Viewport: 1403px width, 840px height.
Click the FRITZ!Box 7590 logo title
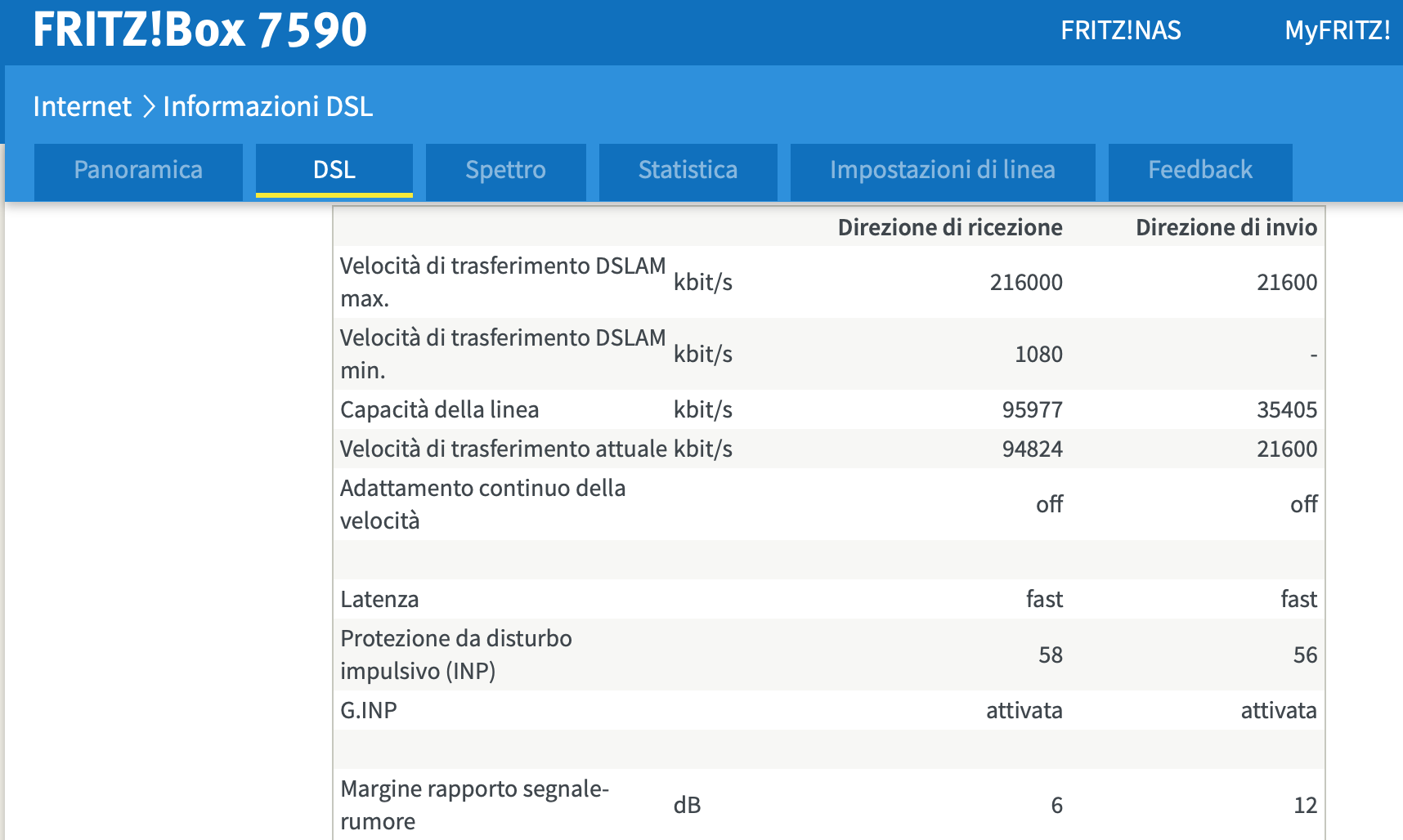(200, 29)
